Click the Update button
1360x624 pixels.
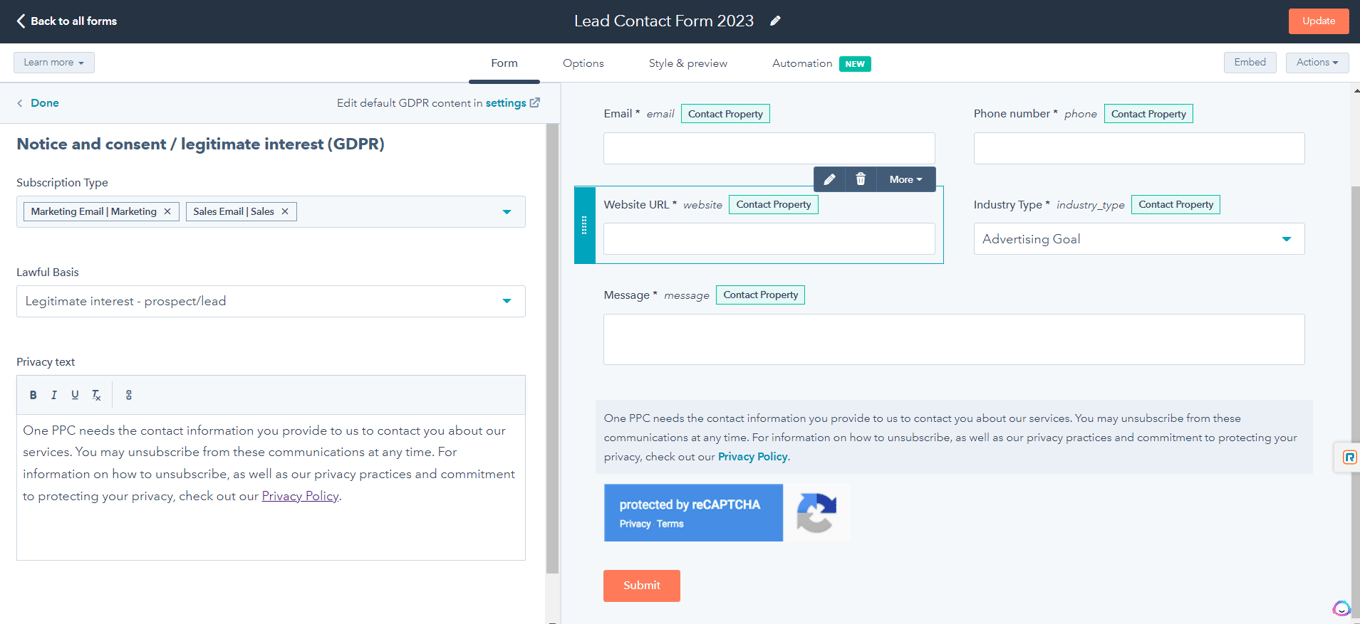(1318, 20)
